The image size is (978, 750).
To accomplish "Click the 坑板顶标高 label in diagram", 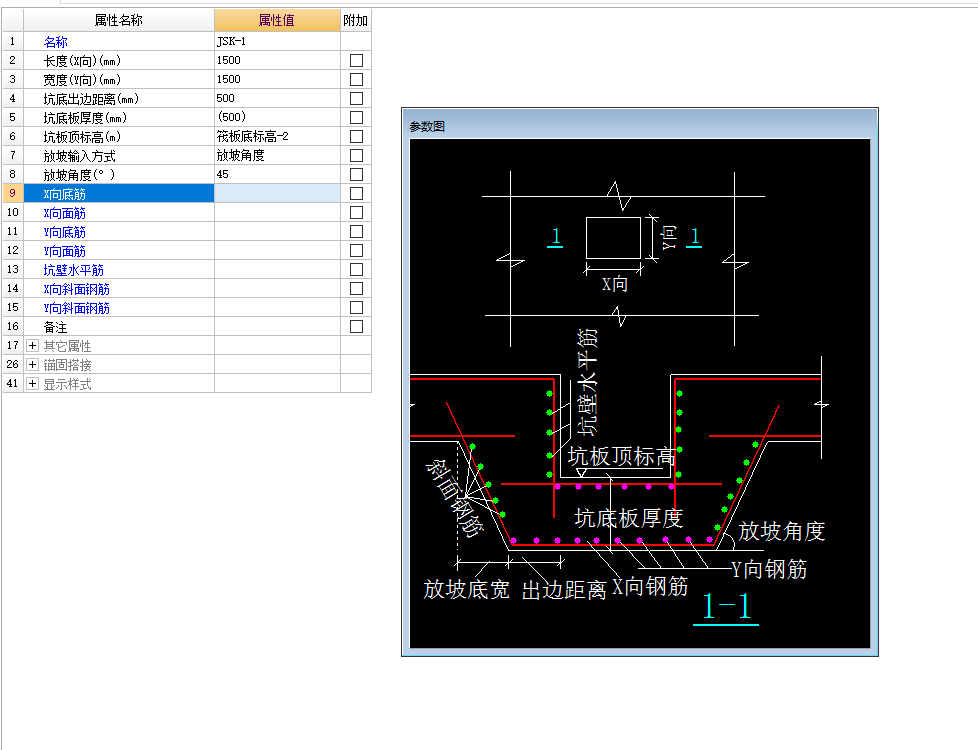I will click(x=621, y=456).
